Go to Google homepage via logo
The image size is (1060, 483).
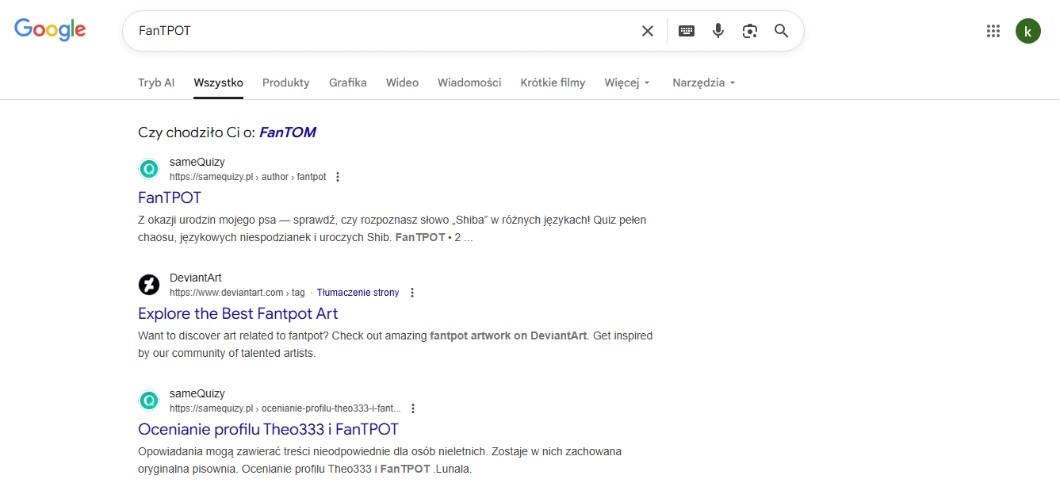tap(50, 30)
